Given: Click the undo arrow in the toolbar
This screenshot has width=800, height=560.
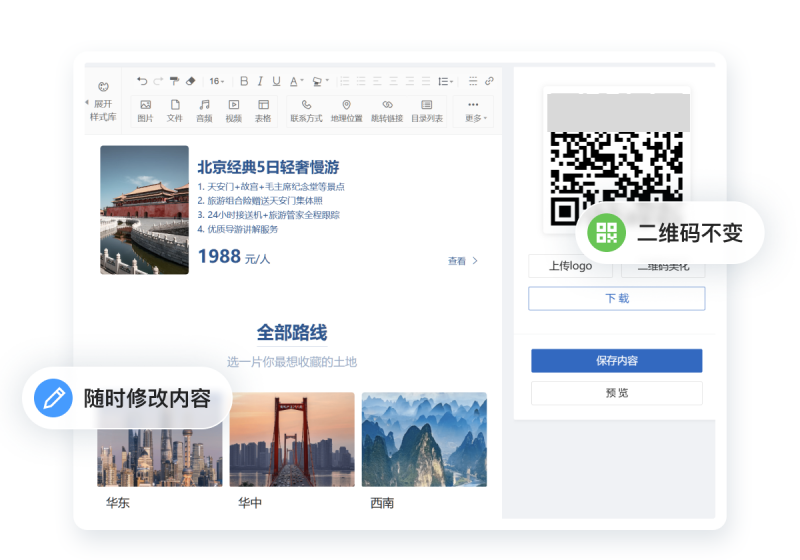Looking at the screenshot, I should pos(142,81).
